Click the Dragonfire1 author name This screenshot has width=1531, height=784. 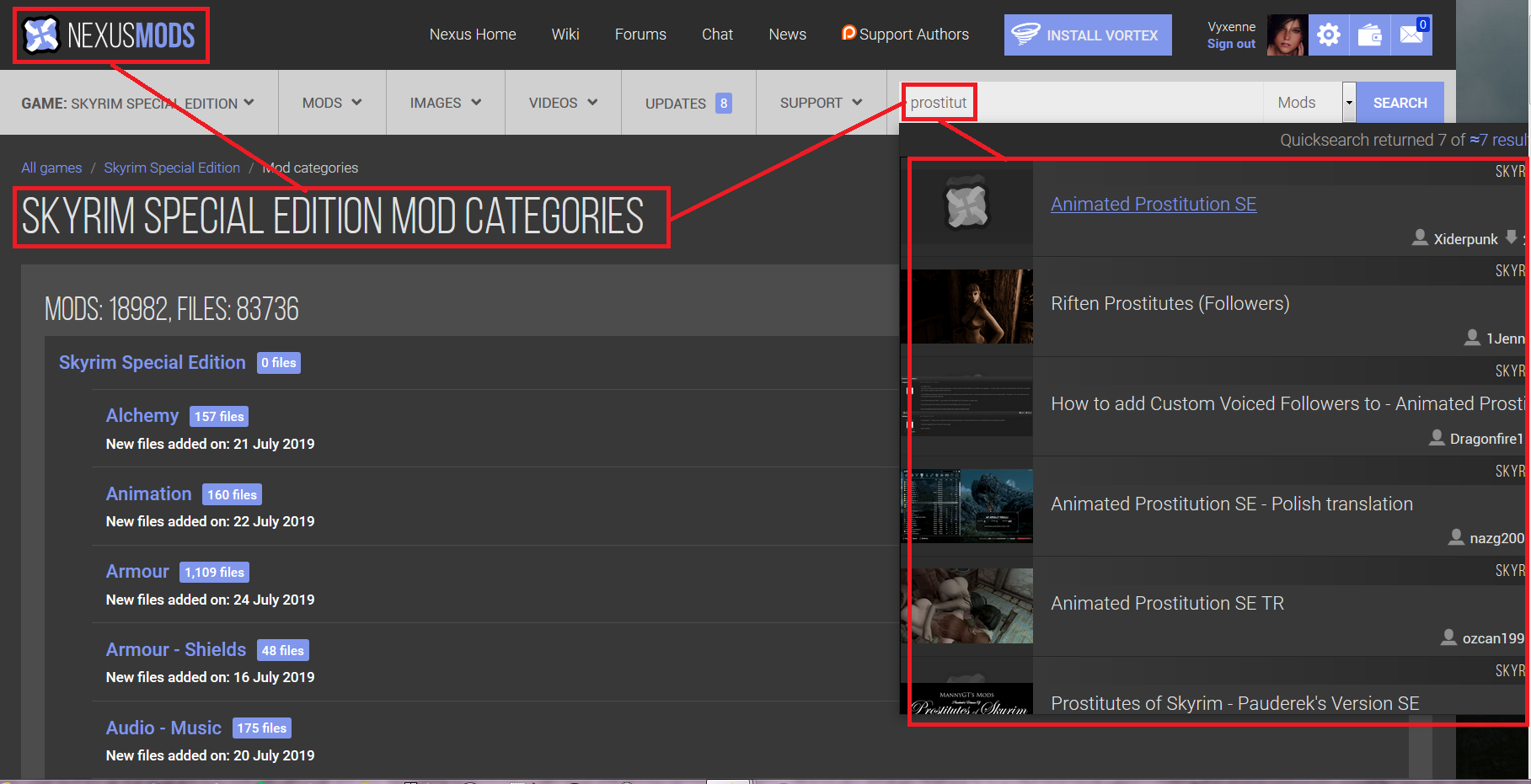pyautogui.click(x=1486, y=439)
